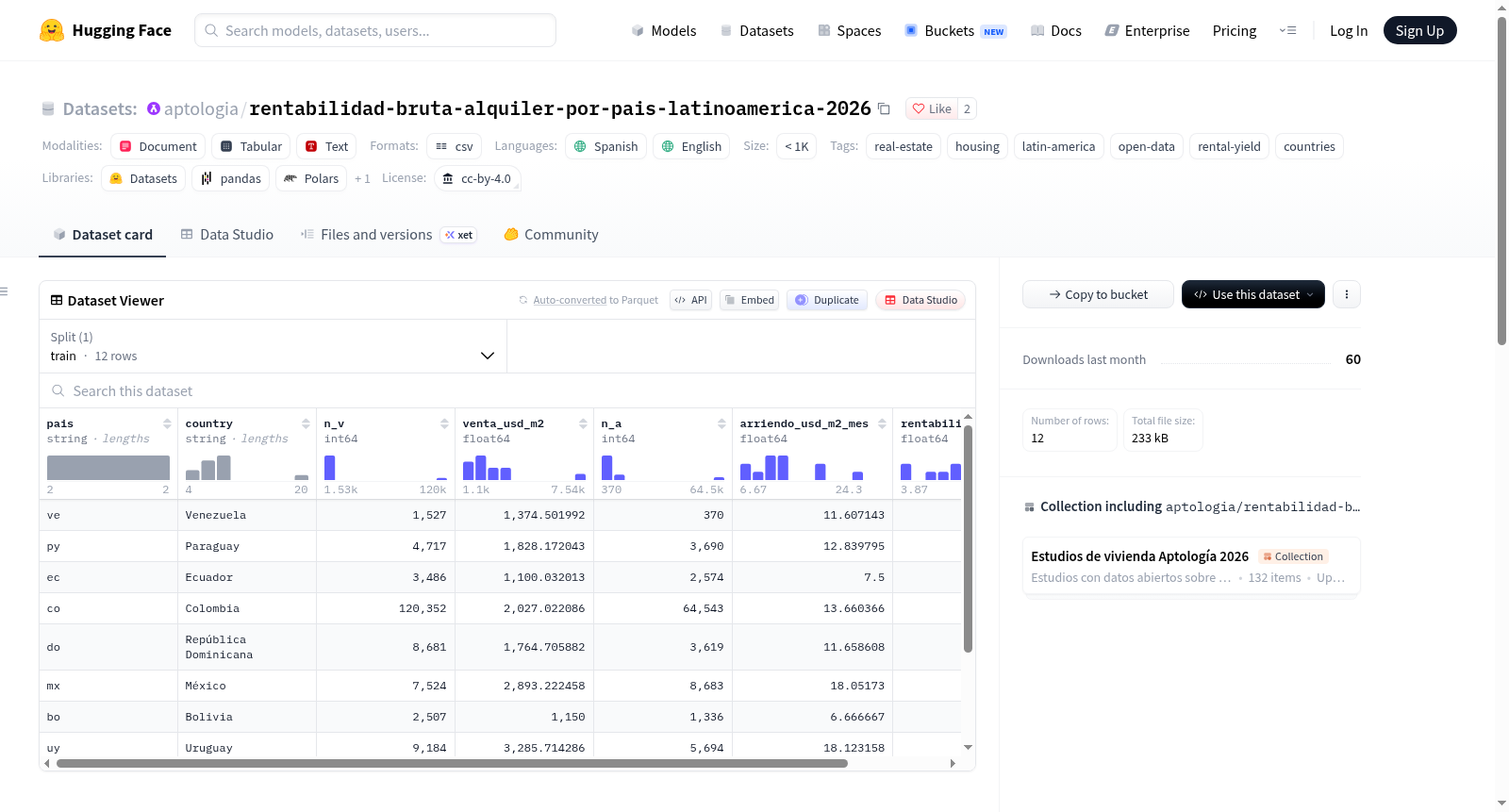Sort the venta_usd_m2 column via its arrows

click(x=583, y=423)
